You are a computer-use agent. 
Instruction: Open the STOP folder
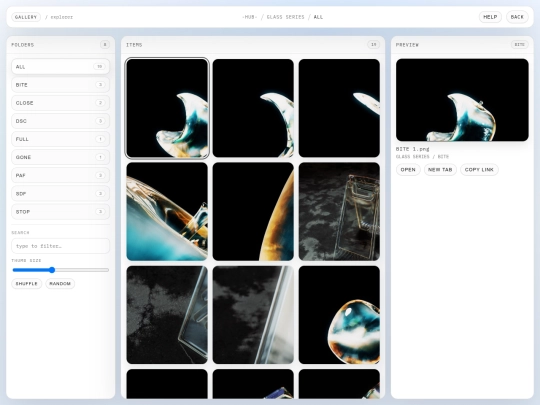tap(61, 212)
